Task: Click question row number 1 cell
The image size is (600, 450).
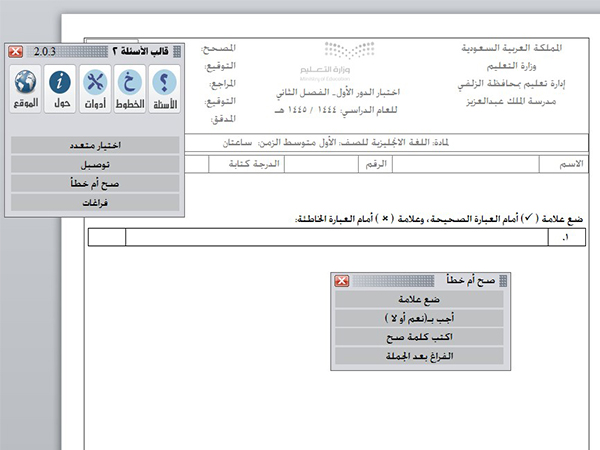Action: click(569, 237)
